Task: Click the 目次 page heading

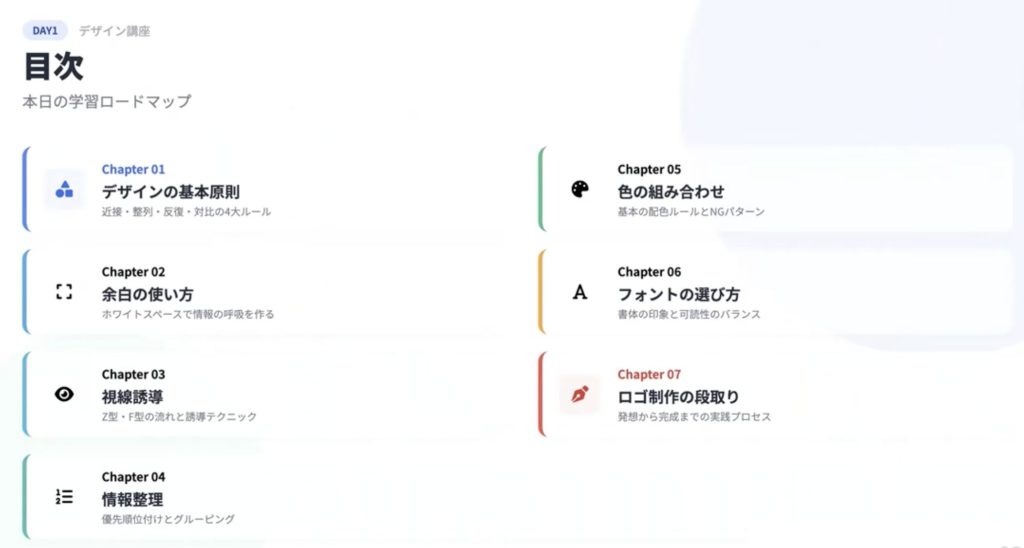Action: [x=53, y=66]
